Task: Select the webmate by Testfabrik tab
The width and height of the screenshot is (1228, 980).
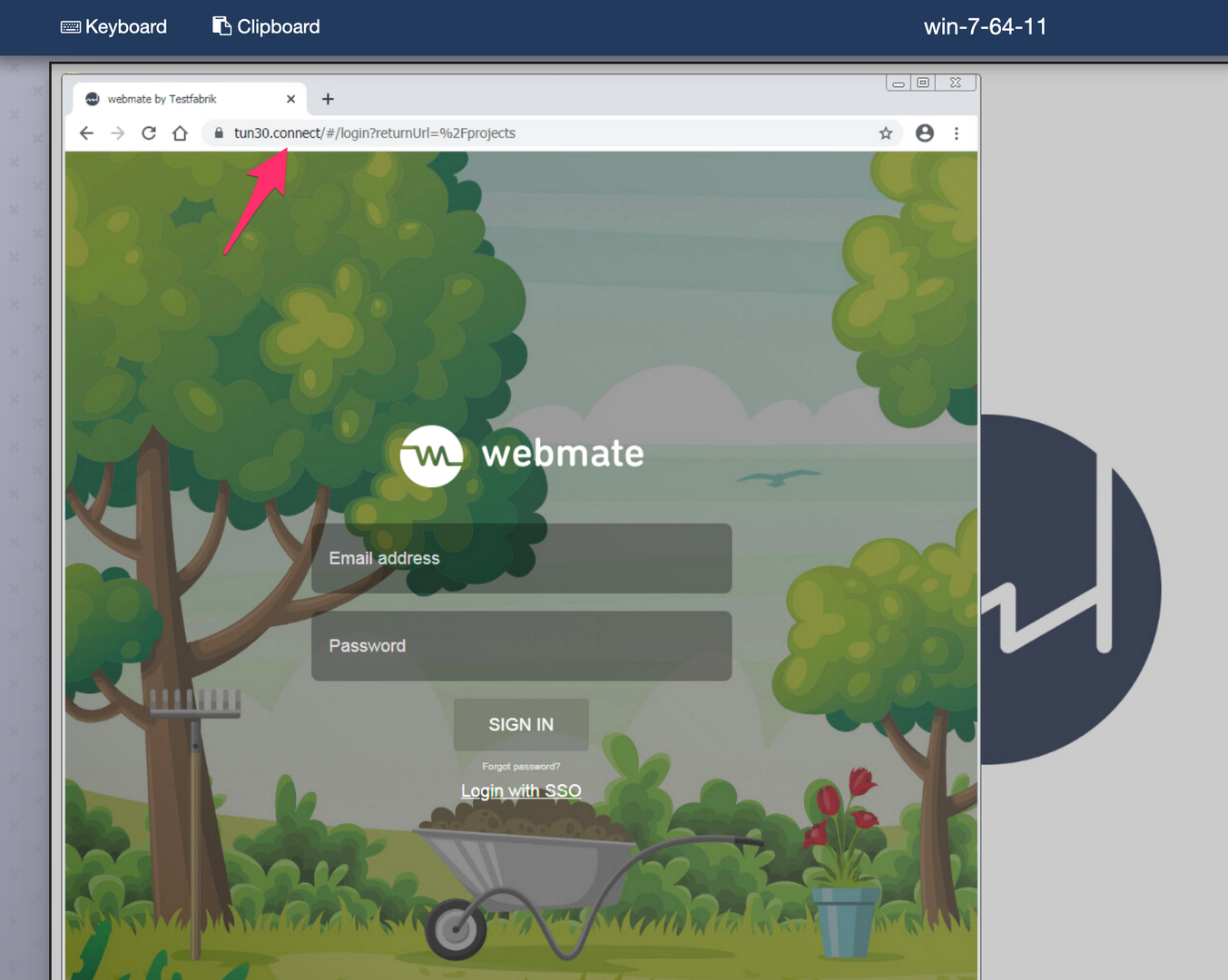Action: coord(191,99)
